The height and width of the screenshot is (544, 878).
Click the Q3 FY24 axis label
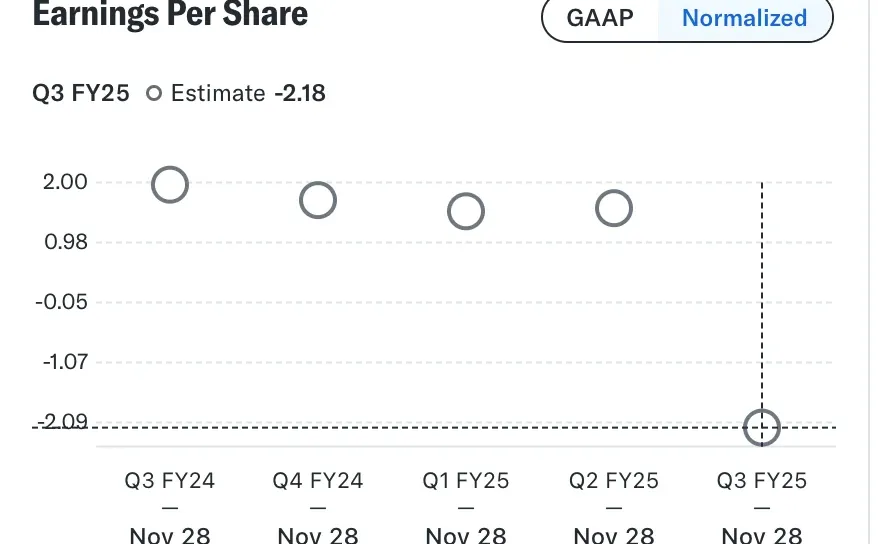(170, 481)
